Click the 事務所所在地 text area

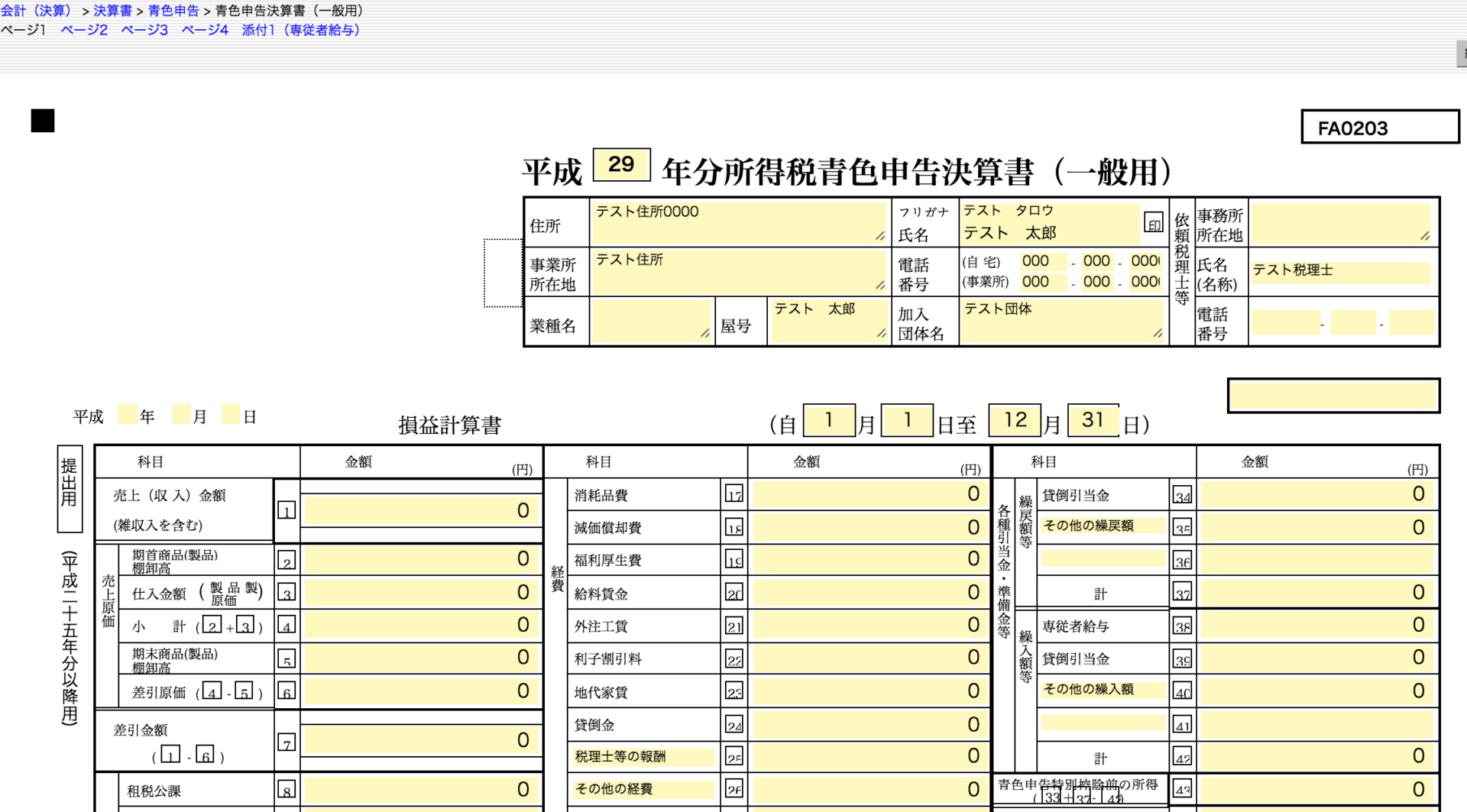[1341, 222]
